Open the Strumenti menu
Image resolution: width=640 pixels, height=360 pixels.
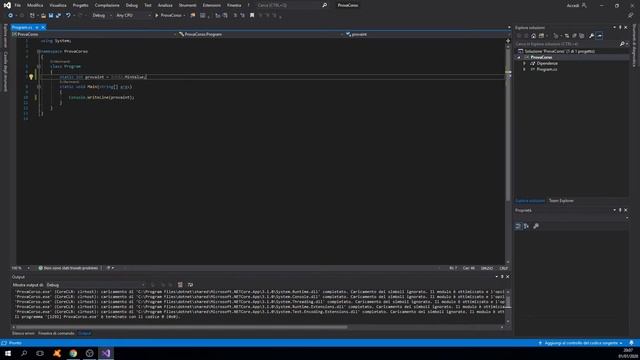pos(187,5)
